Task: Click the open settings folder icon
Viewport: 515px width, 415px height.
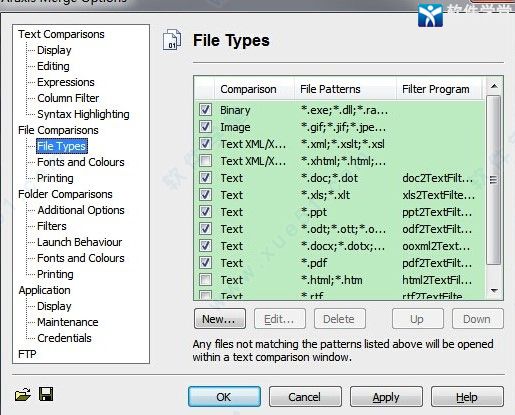Action: coord(23,395)
